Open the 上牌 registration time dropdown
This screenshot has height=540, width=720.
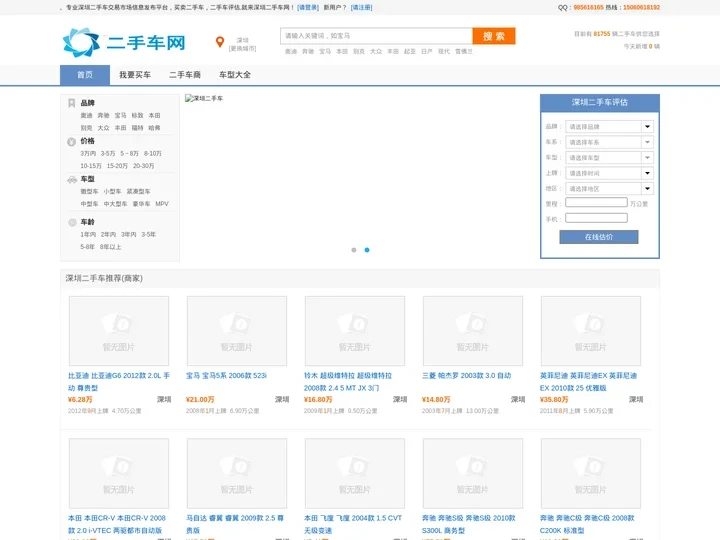[x=608, y=173]
